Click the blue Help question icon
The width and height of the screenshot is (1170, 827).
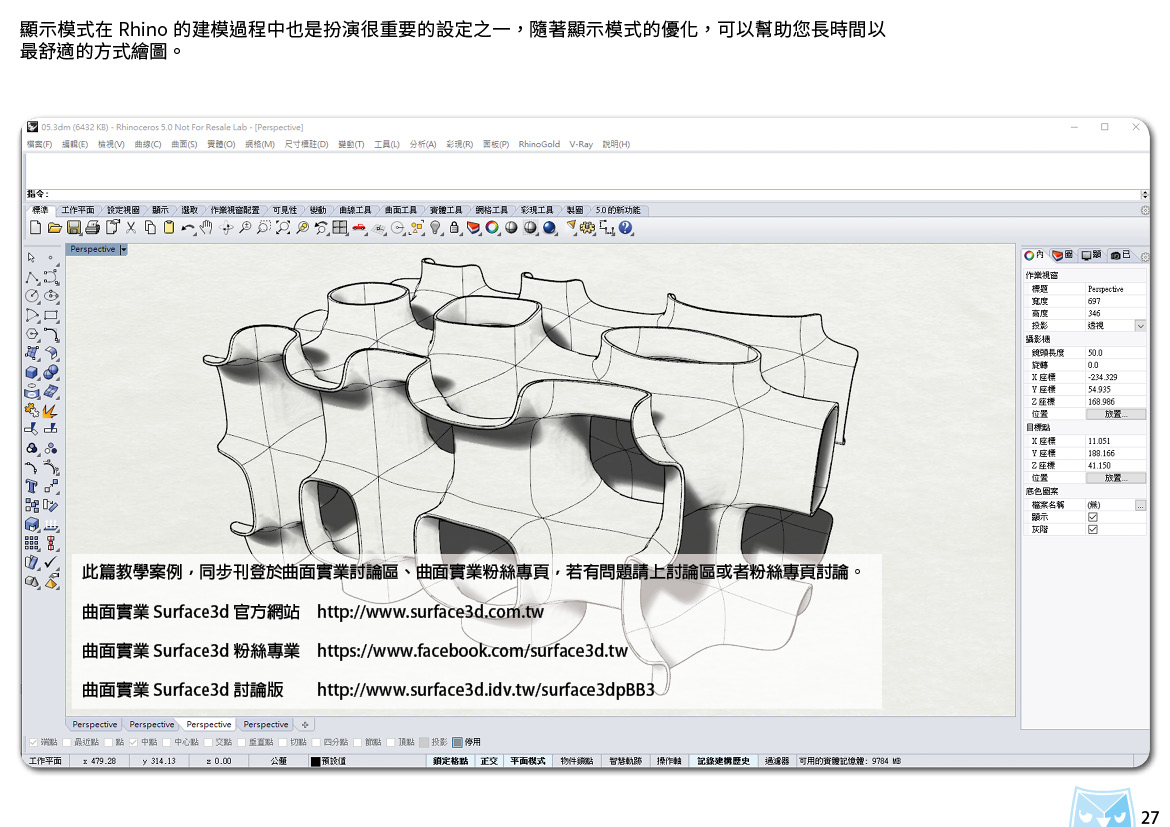[x=625, y=228]
